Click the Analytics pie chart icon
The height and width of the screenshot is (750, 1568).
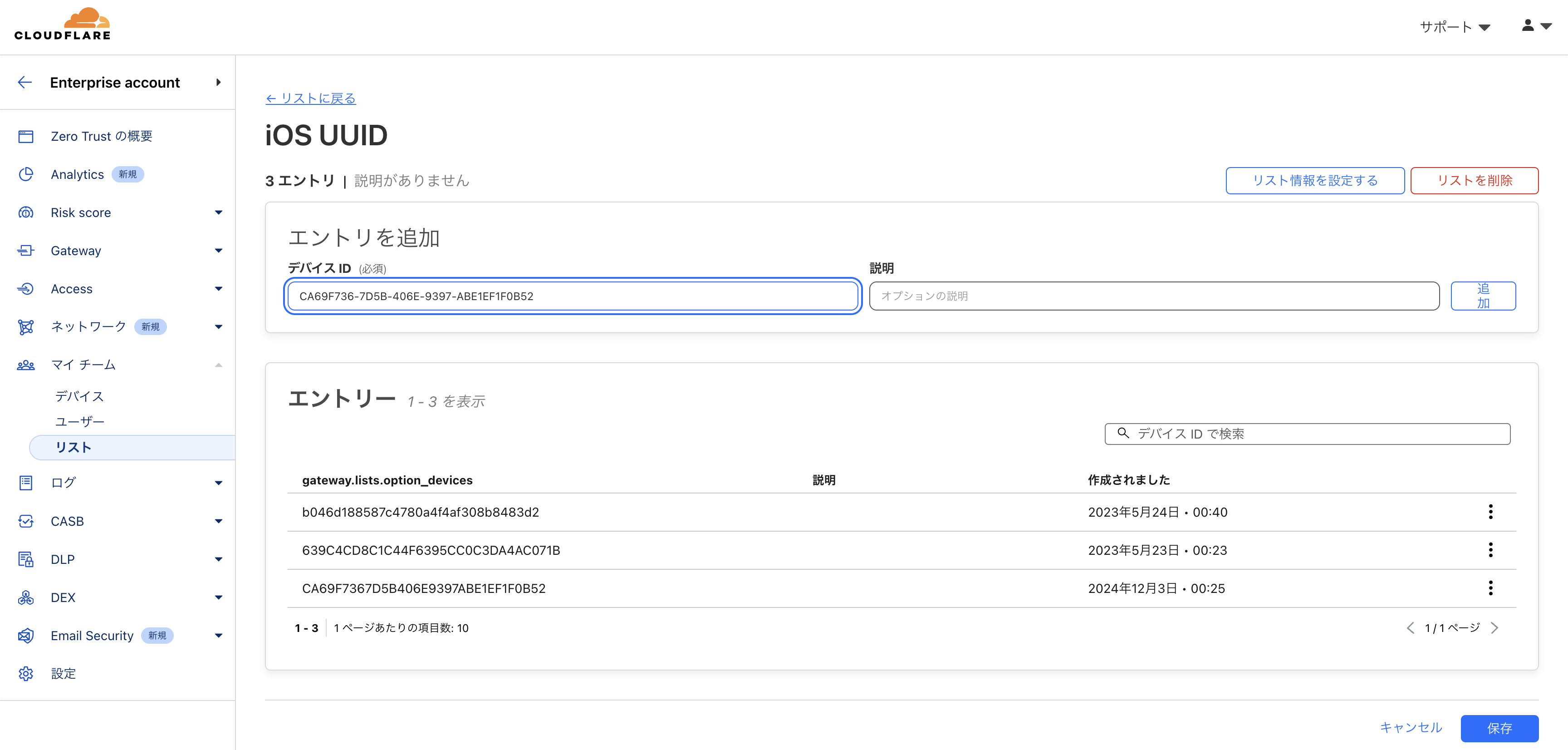pyautogui.click(x=25, y=174)
